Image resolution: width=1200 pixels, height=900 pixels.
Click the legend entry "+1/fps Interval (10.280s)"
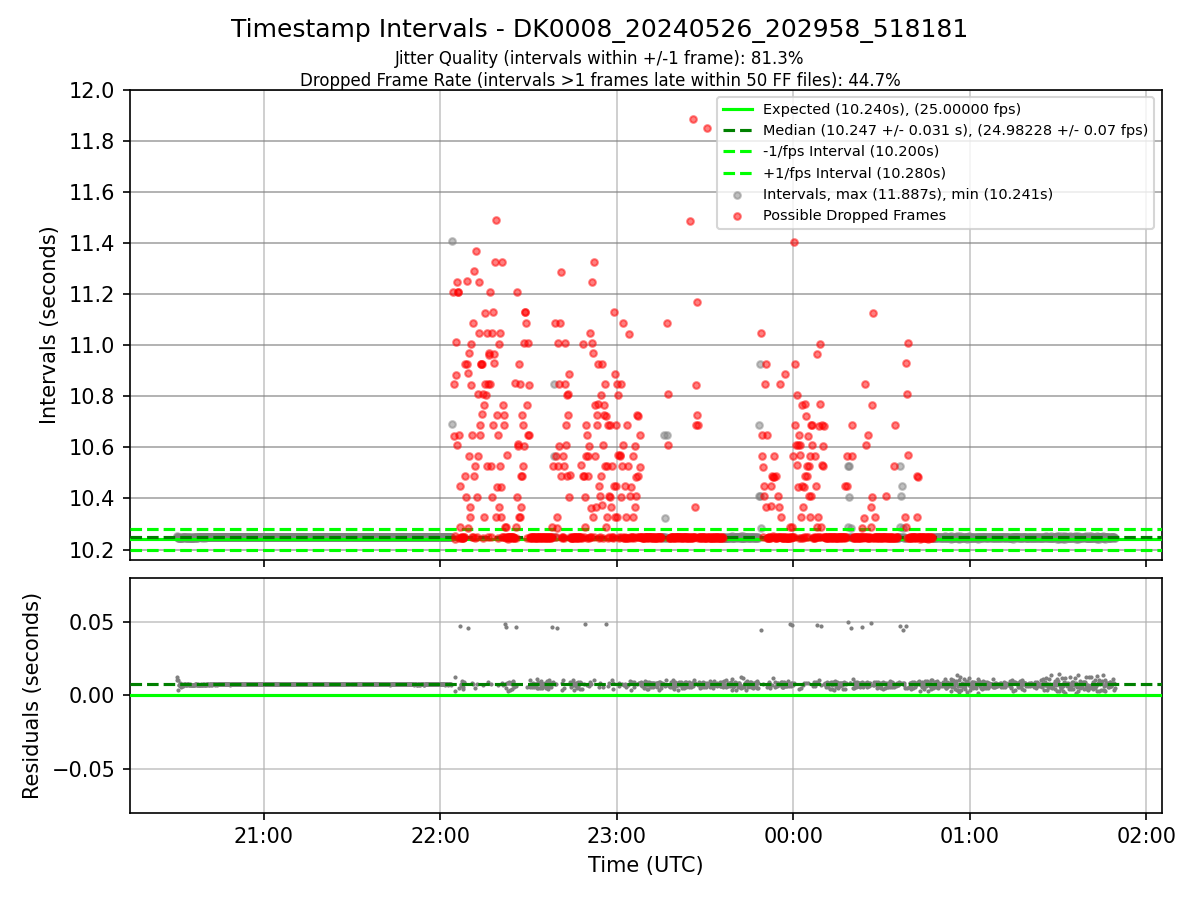(854, 172)
